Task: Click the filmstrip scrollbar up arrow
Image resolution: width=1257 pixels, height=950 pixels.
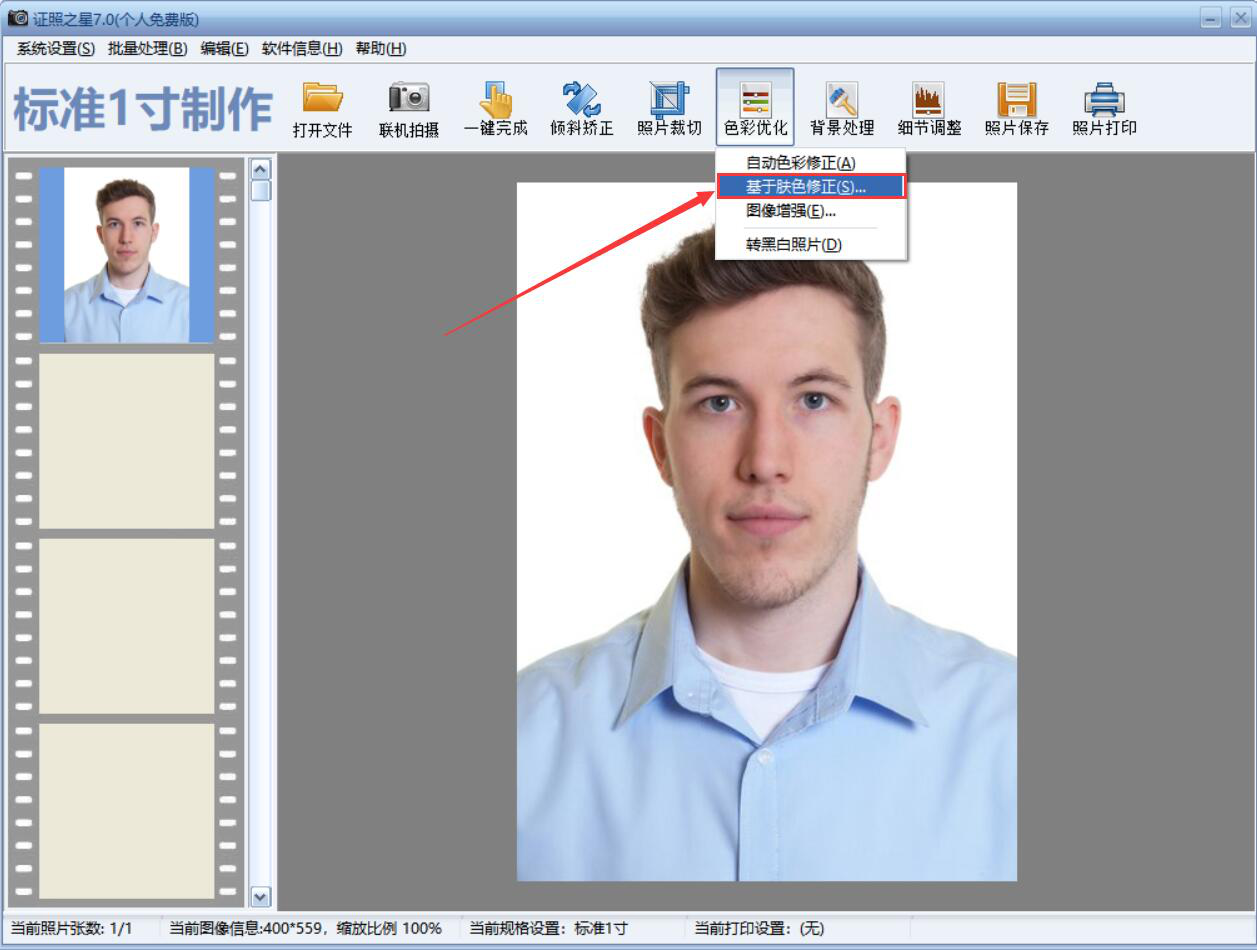Action: [260, 170]
